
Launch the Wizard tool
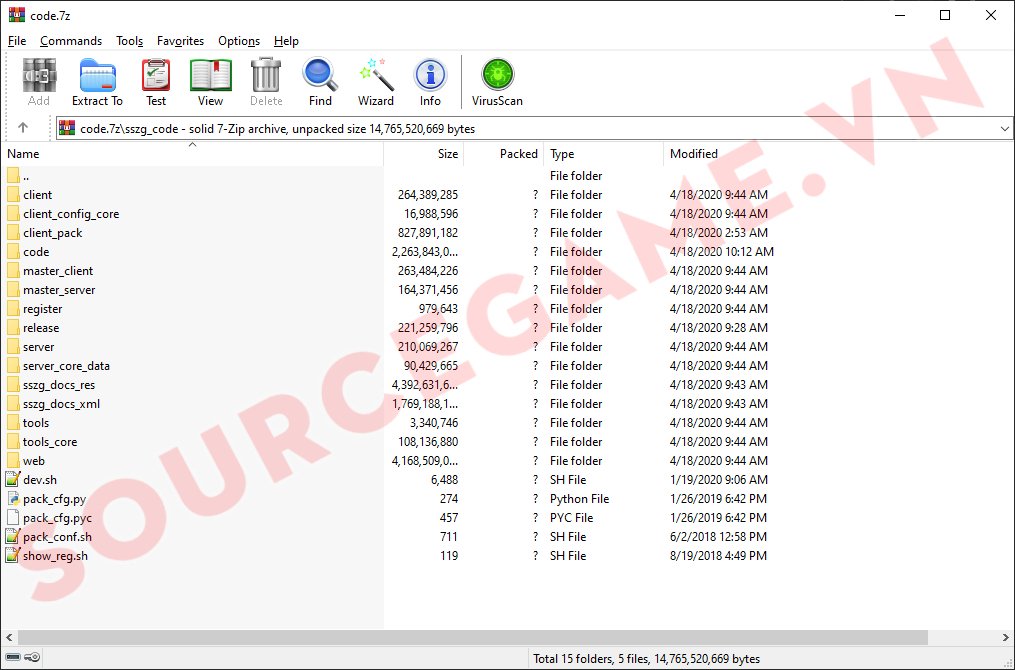coord(376,82)
